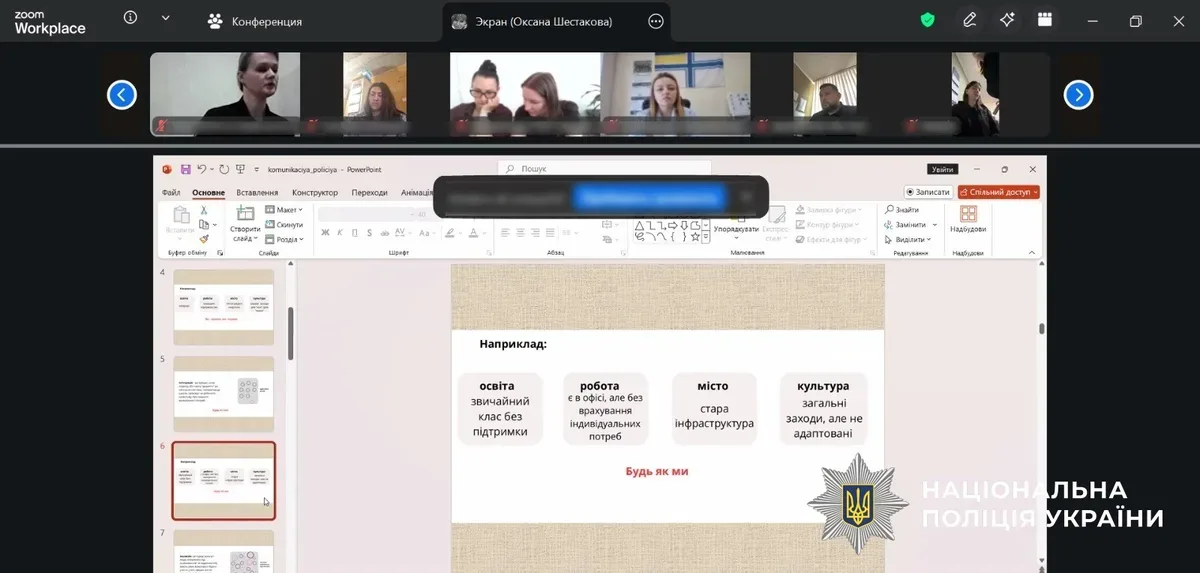Open the Zoom annotate pencil tool

(x=969, y=20)
